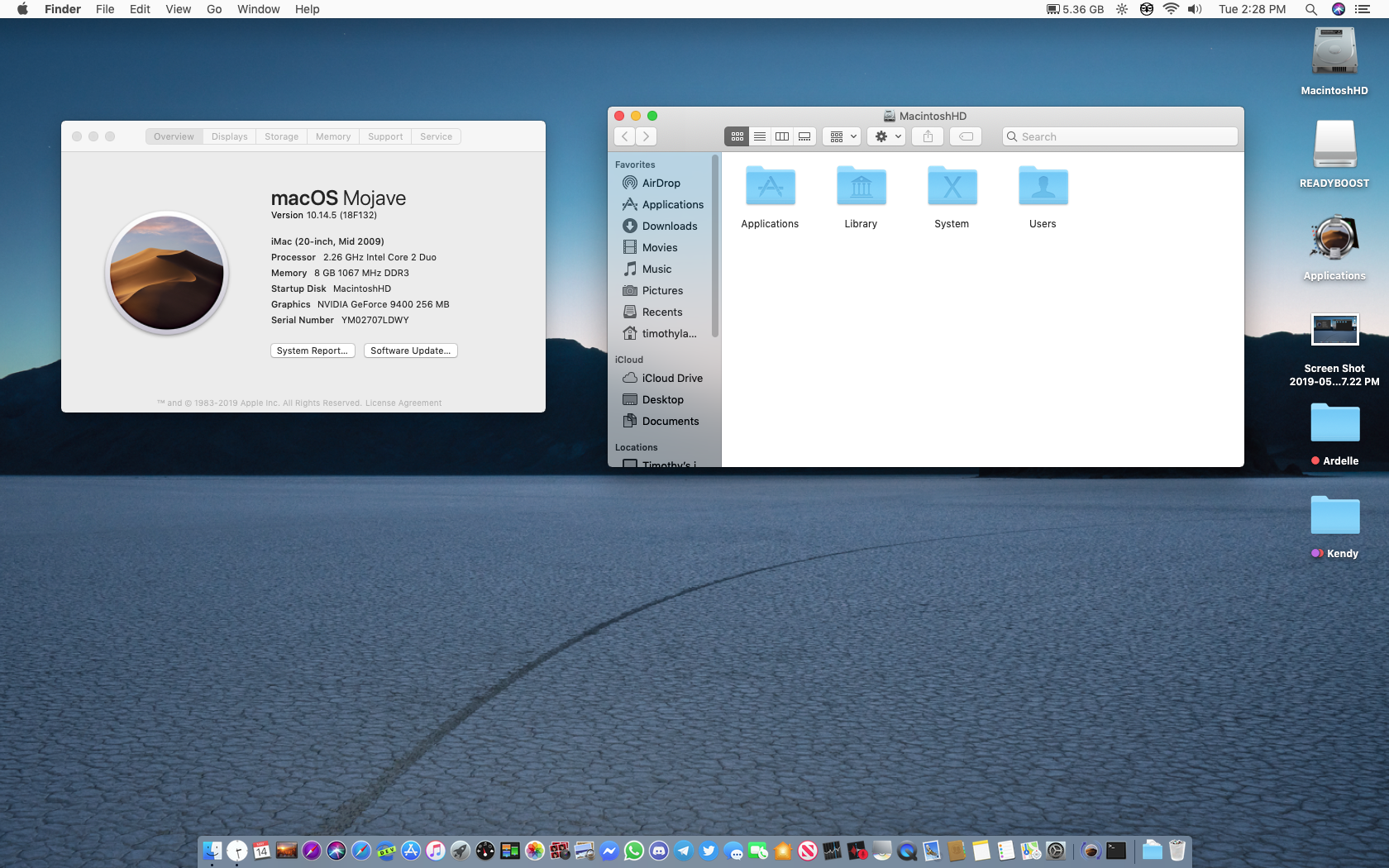This screenshot has height=868, width=1389.
Task: Switch to the Storage tab
Action: pos(281,136)
